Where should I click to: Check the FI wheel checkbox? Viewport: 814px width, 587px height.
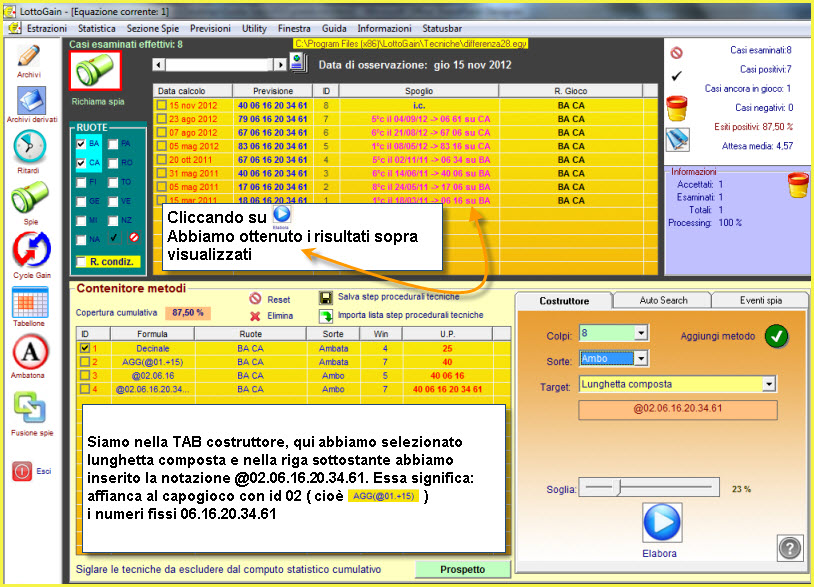coord(81,182)
